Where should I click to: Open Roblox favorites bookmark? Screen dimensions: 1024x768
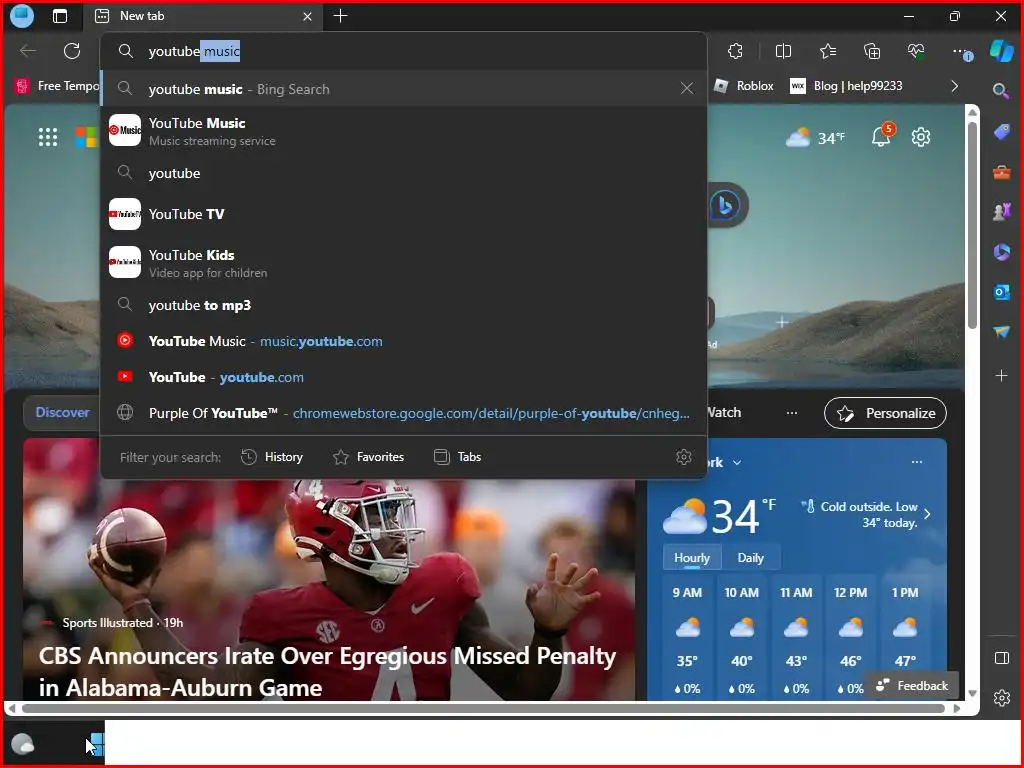(x=743, y=86)
